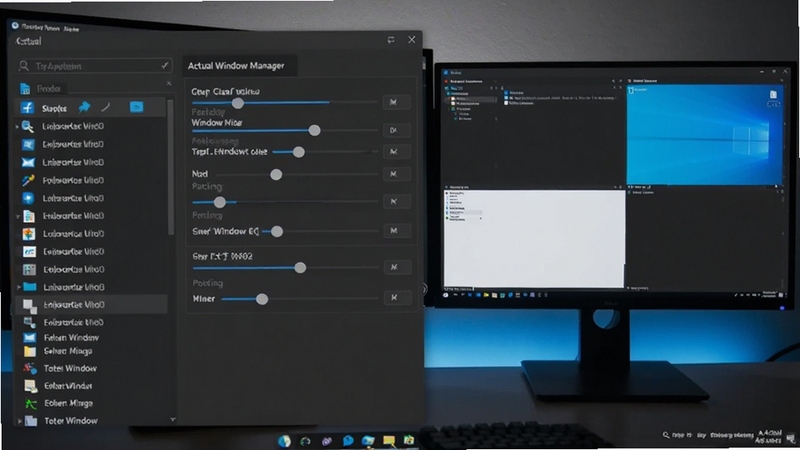Open the green store icon on the taskbar
This screenshot has width=800, height=450.
click(x=409, y=440)
